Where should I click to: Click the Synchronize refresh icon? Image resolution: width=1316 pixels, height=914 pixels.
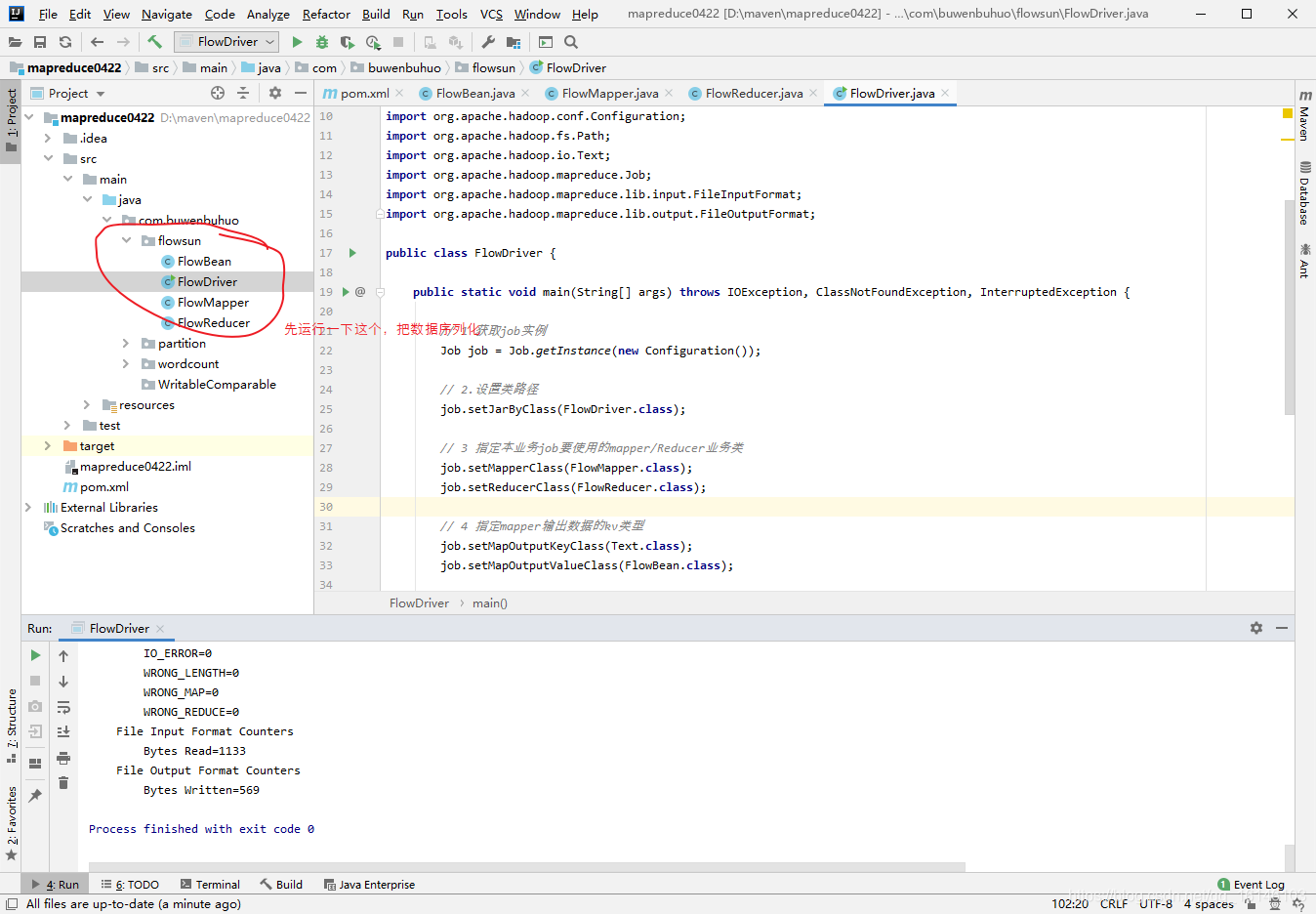(65, 42)
